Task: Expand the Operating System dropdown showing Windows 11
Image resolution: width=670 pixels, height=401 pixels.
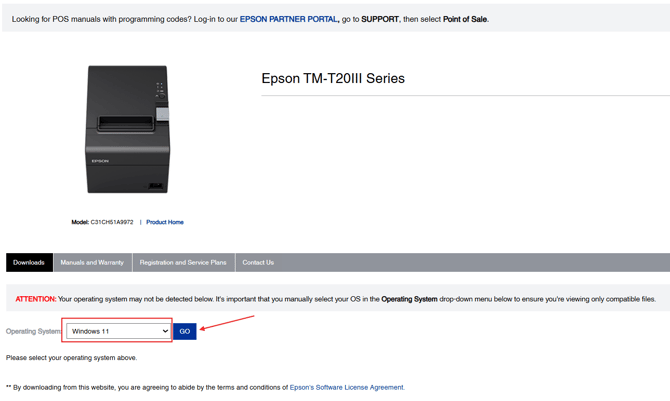Action: 119,331
